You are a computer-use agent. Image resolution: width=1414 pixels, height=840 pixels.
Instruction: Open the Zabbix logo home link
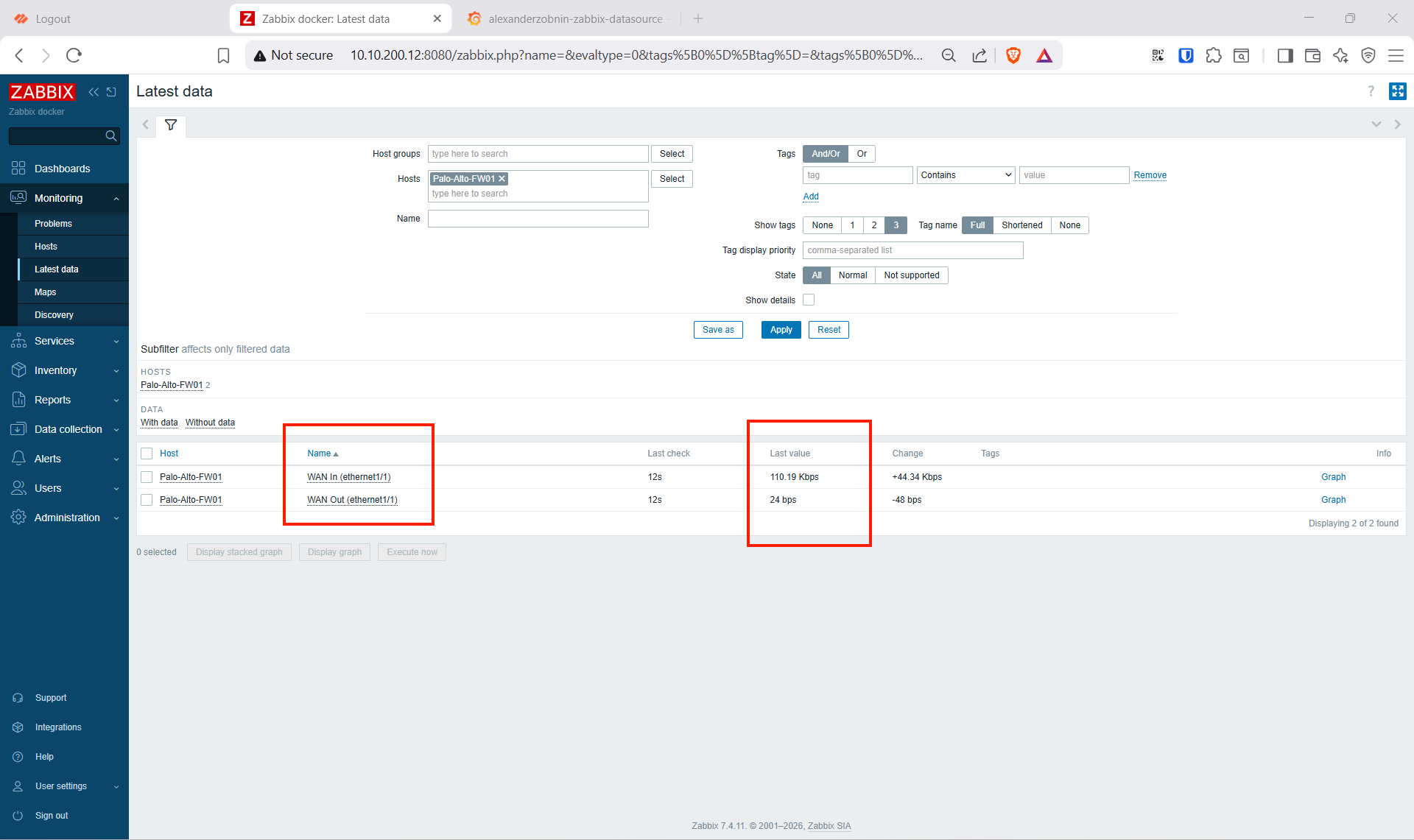click(x=42, y=92)
